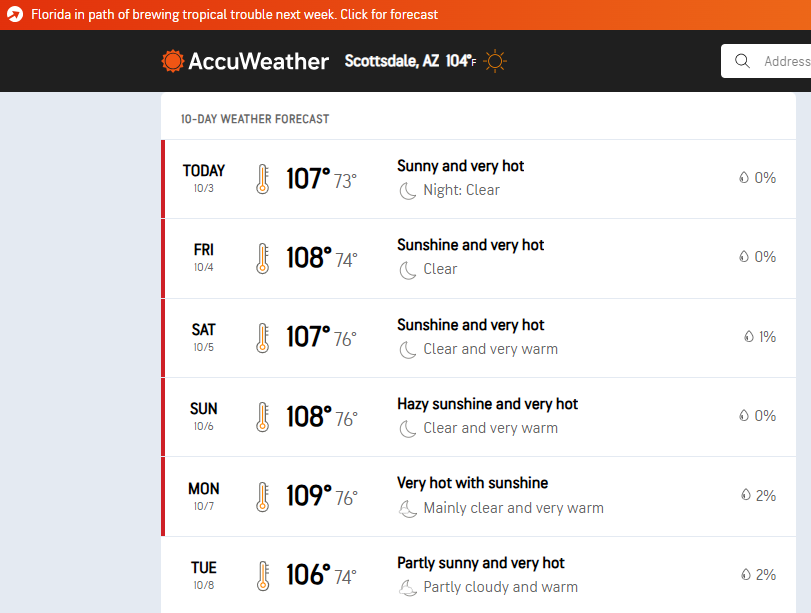The image size is (811, 613).
Task: Click the search magnifier icon
Action: coord(742,61)
